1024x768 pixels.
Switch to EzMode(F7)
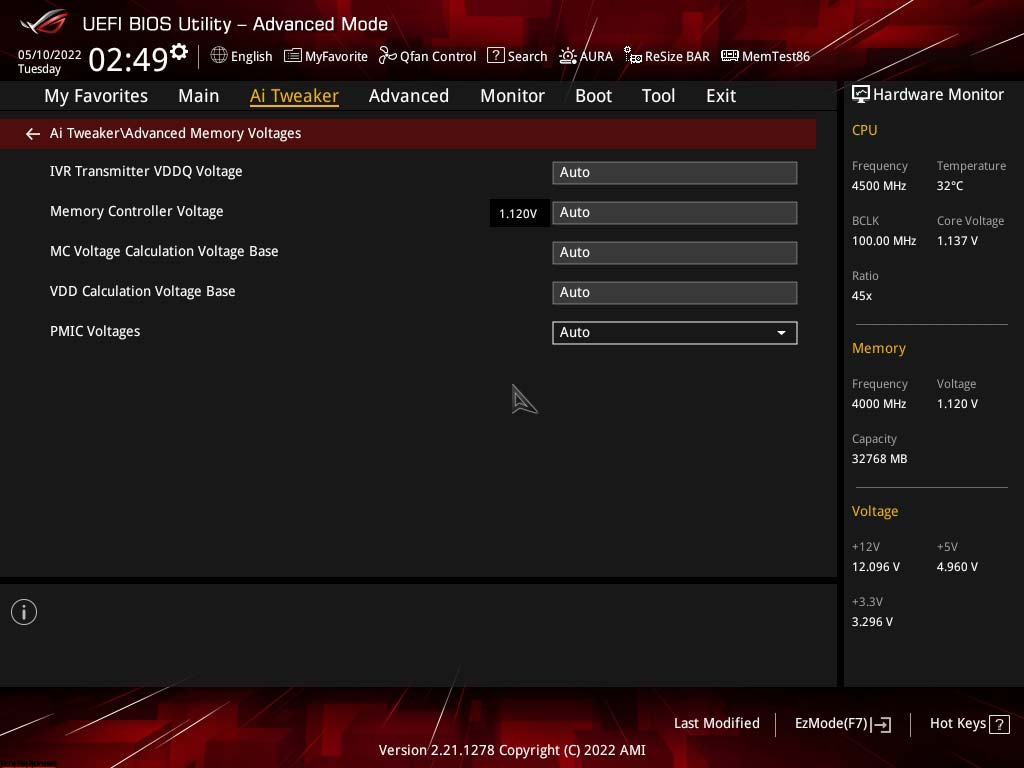pyautogui.click(x=842, y=724)
